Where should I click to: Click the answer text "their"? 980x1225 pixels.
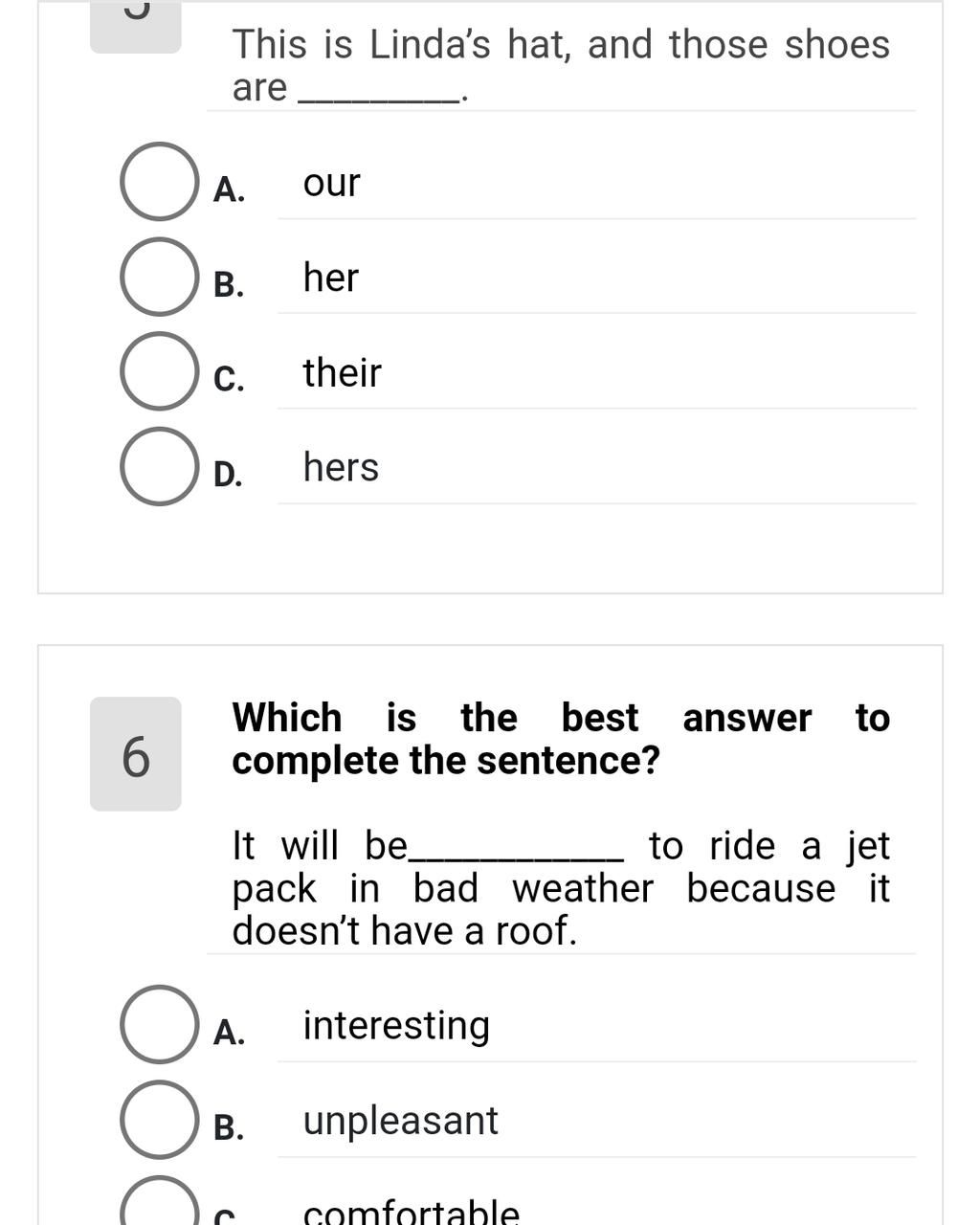pyautogui.click(x=342, y=372)
